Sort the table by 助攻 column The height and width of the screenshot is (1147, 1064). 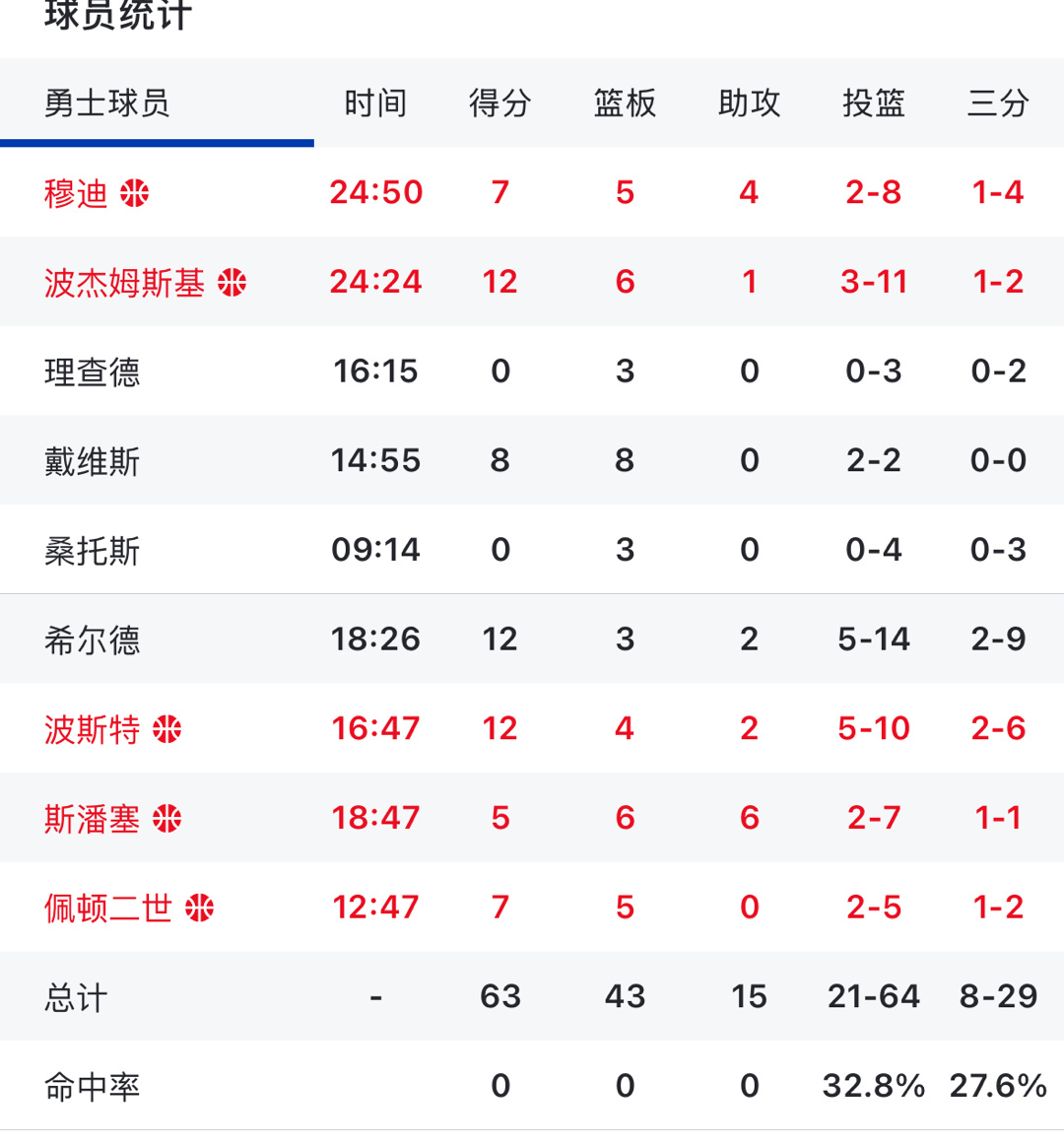coord(749,102)
